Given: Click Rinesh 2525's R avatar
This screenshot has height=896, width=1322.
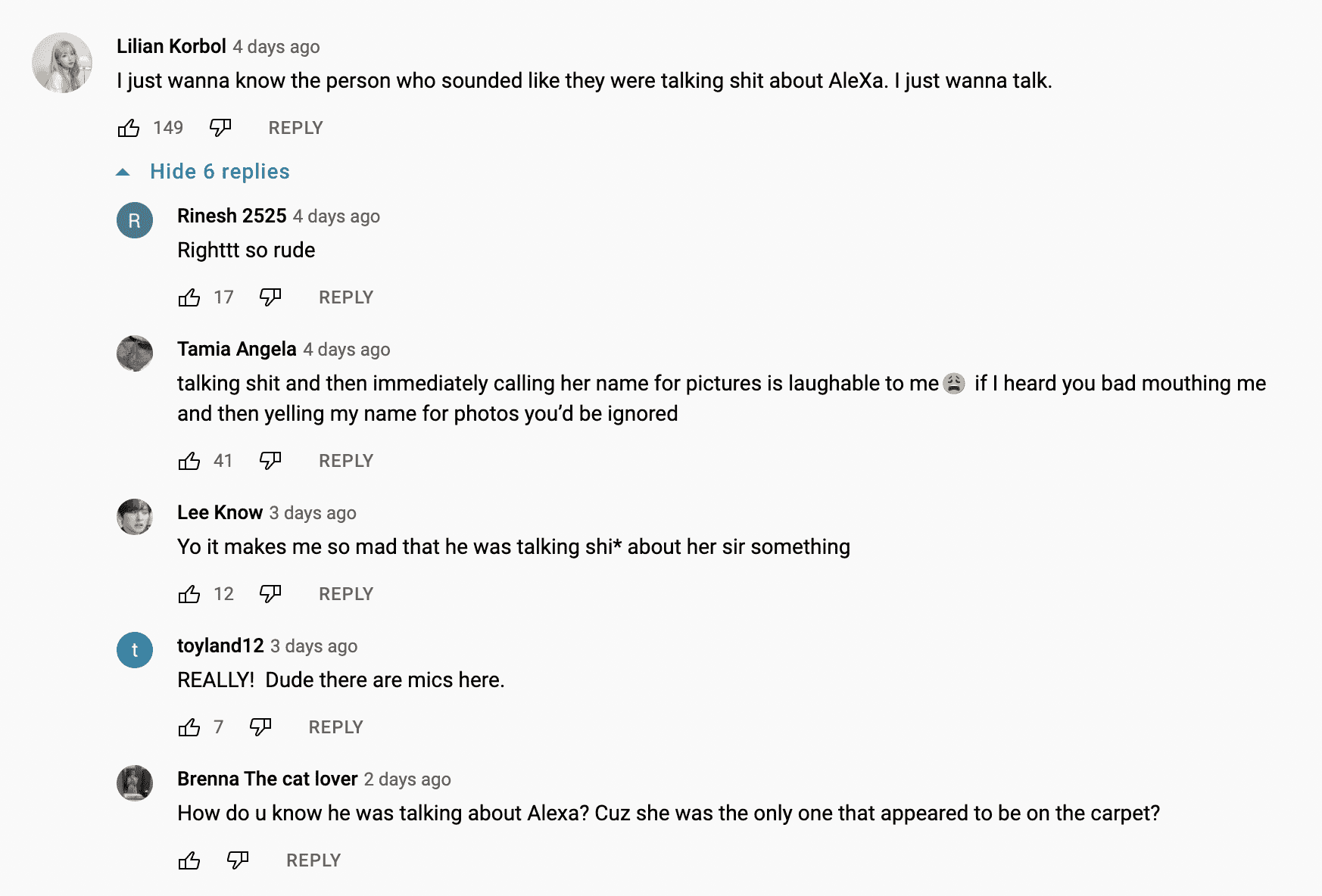Looking at the screenshot, I should (x=135, y=220).
